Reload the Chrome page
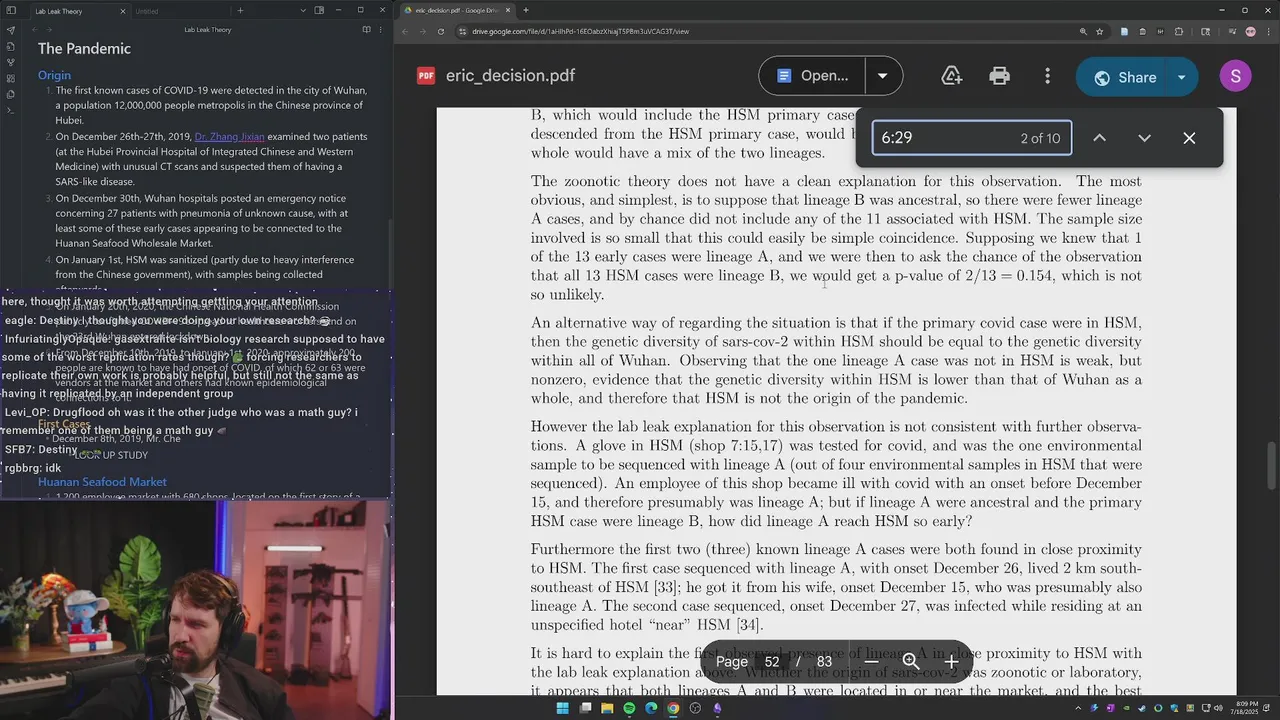The width and height of the screenshot is (1280, 720). 441,31
